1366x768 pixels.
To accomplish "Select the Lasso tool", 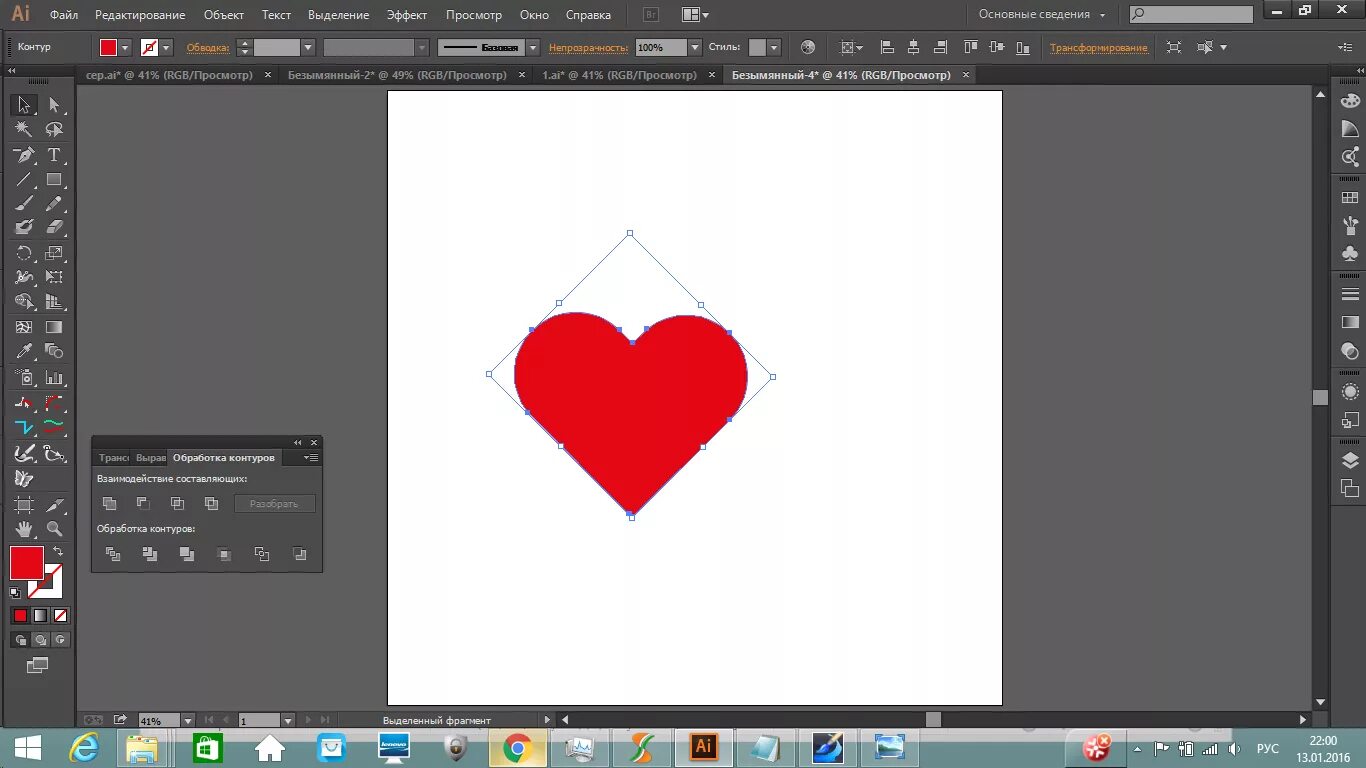I will pos(54,129).
